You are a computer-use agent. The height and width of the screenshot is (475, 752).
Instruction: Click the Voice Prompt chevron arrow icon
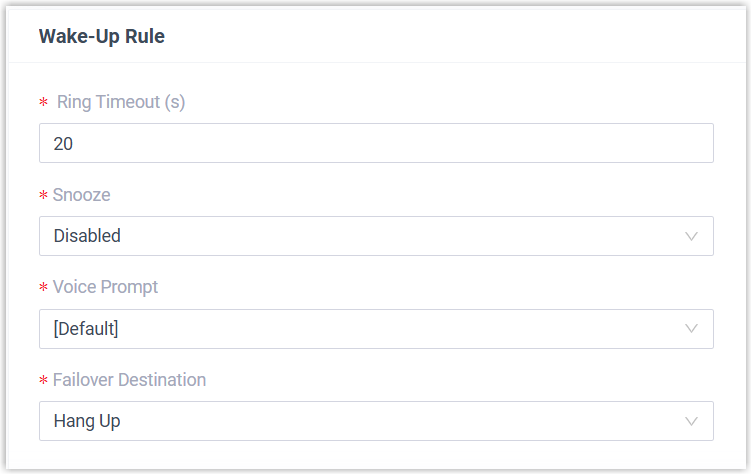pos(691,329)
